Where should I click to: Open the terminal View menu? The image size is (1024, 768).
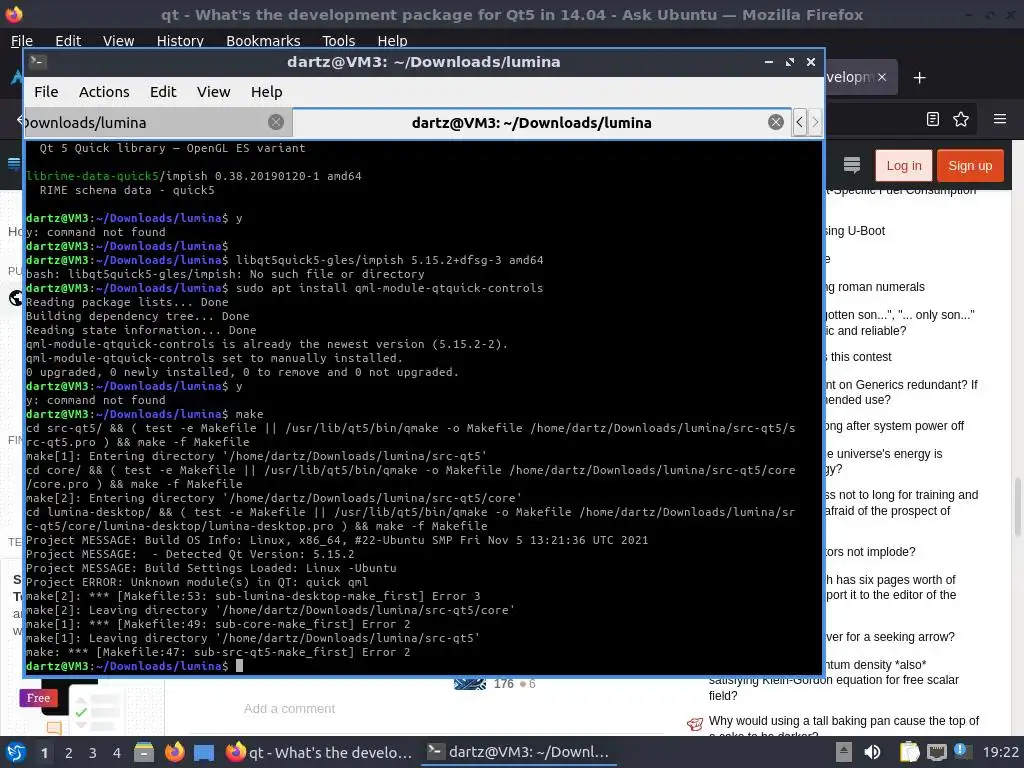[214, 92]
